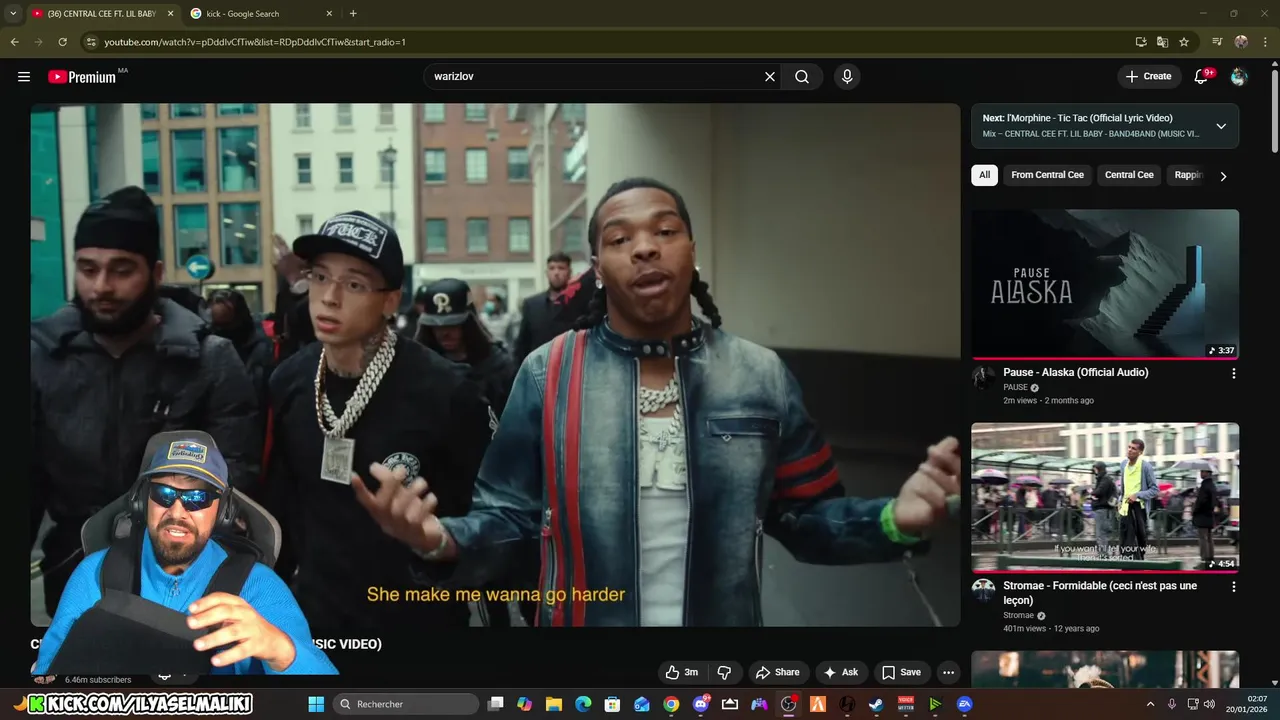This screenshot has width=1280, height=720.
Task: Open OBS Studio from the taskbar
Action: 788,704
